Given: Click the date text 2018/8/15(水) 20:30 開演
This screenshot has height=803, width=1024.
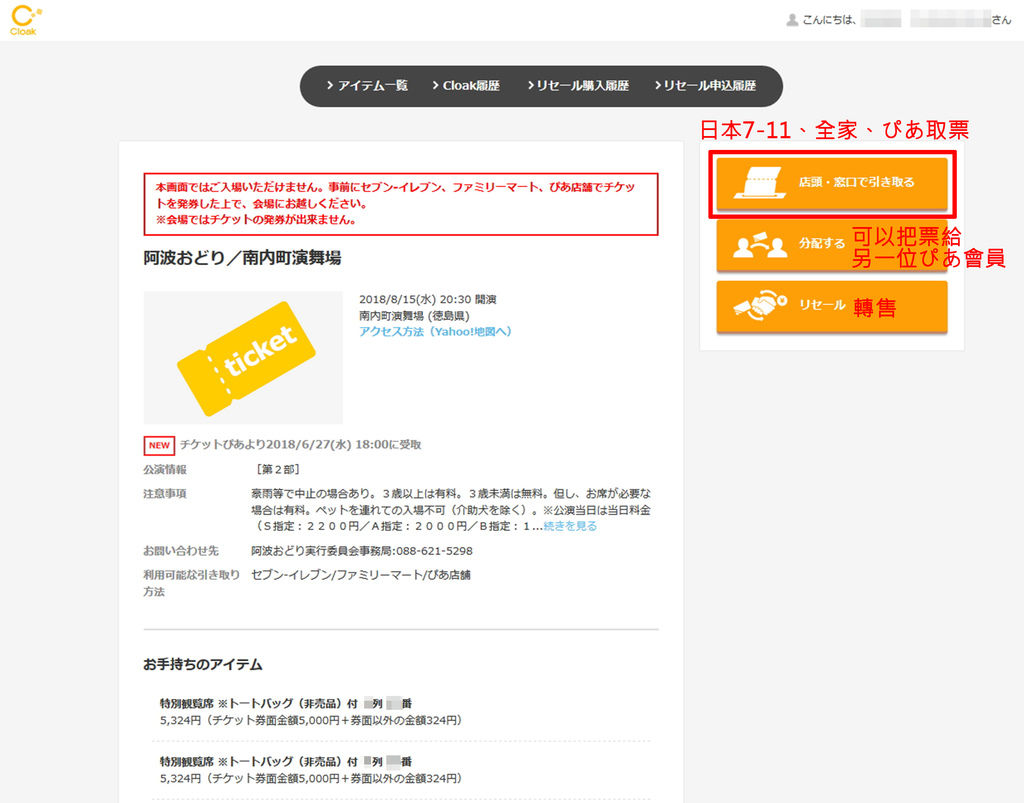Looking at the screenshot, I should [x=428, y=300].
